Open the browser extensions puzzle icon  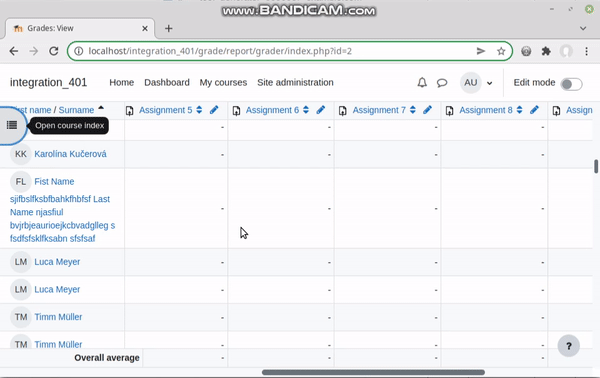(546, 51)
